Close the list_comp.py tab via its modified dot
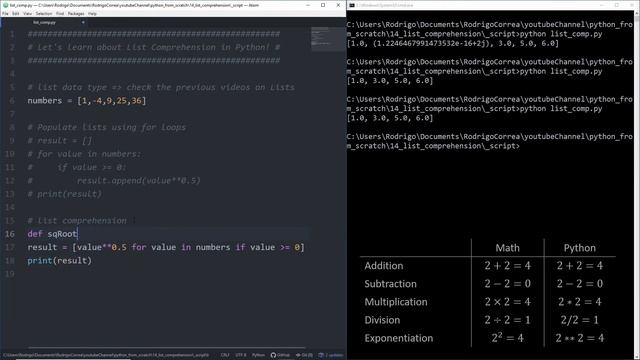Viewport: 640px width, 360px height. click(x=83, y=22)
